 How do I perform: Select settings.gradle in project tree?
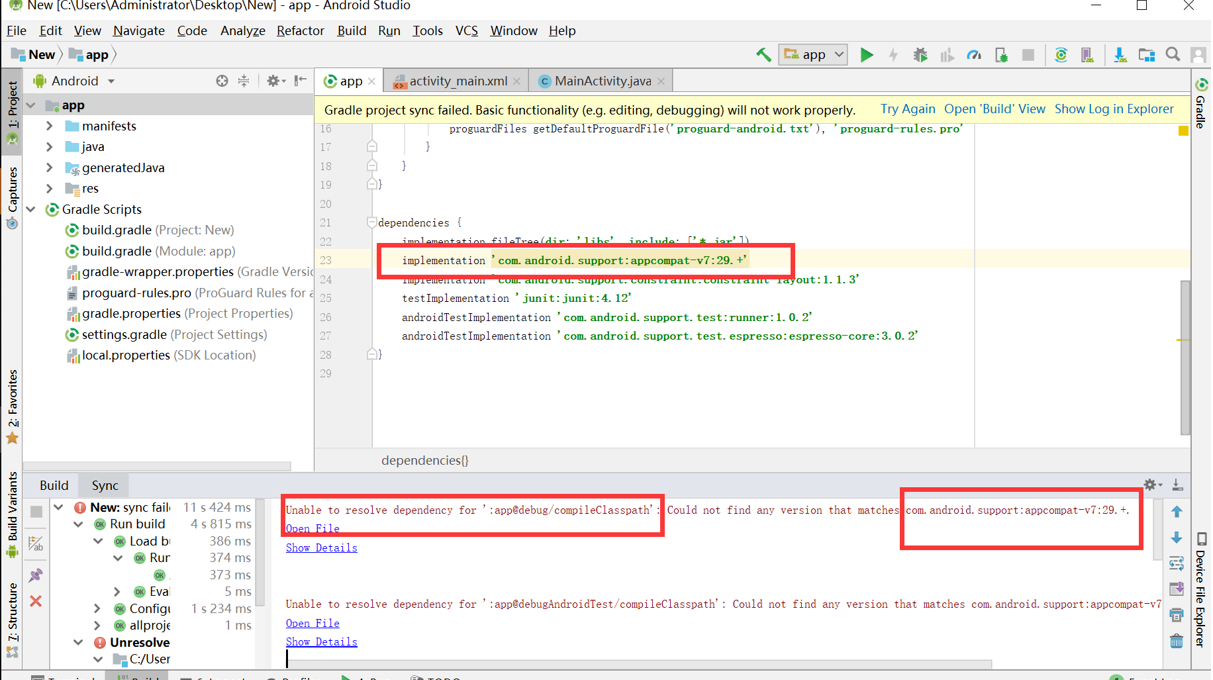tap(165, 334)
